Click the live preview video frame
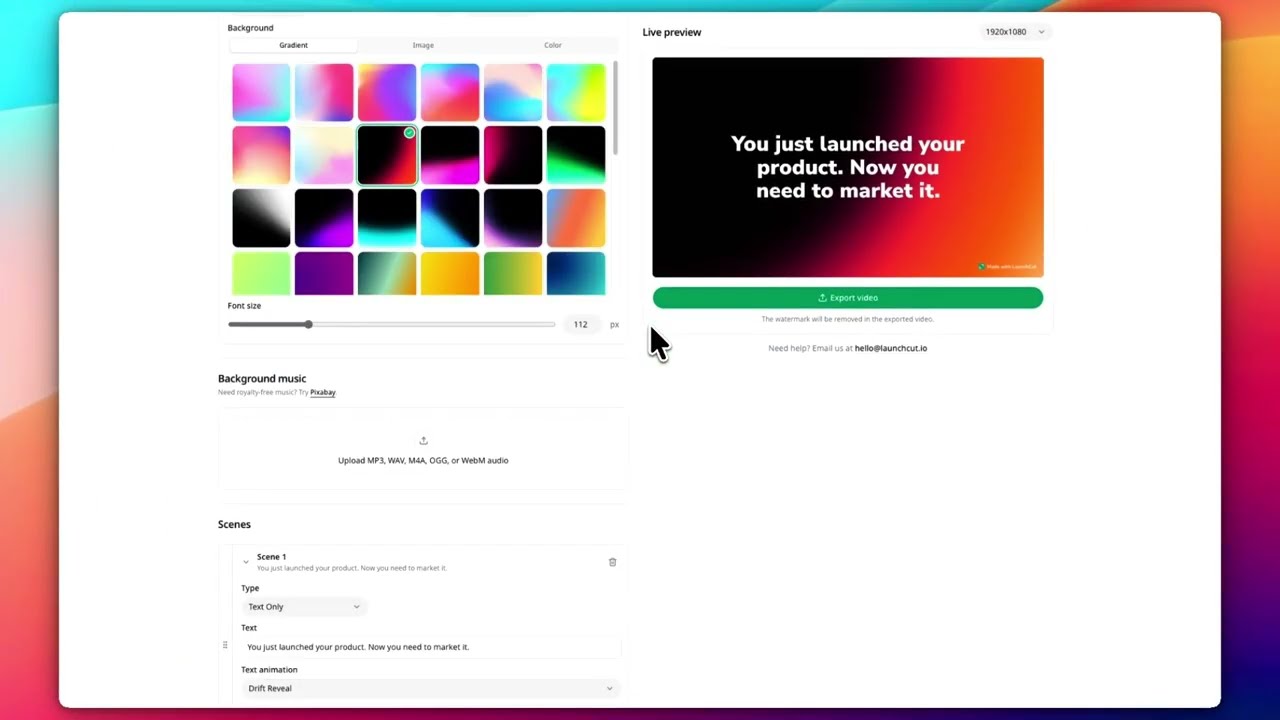1280x720 pixels. click(848, 167)
